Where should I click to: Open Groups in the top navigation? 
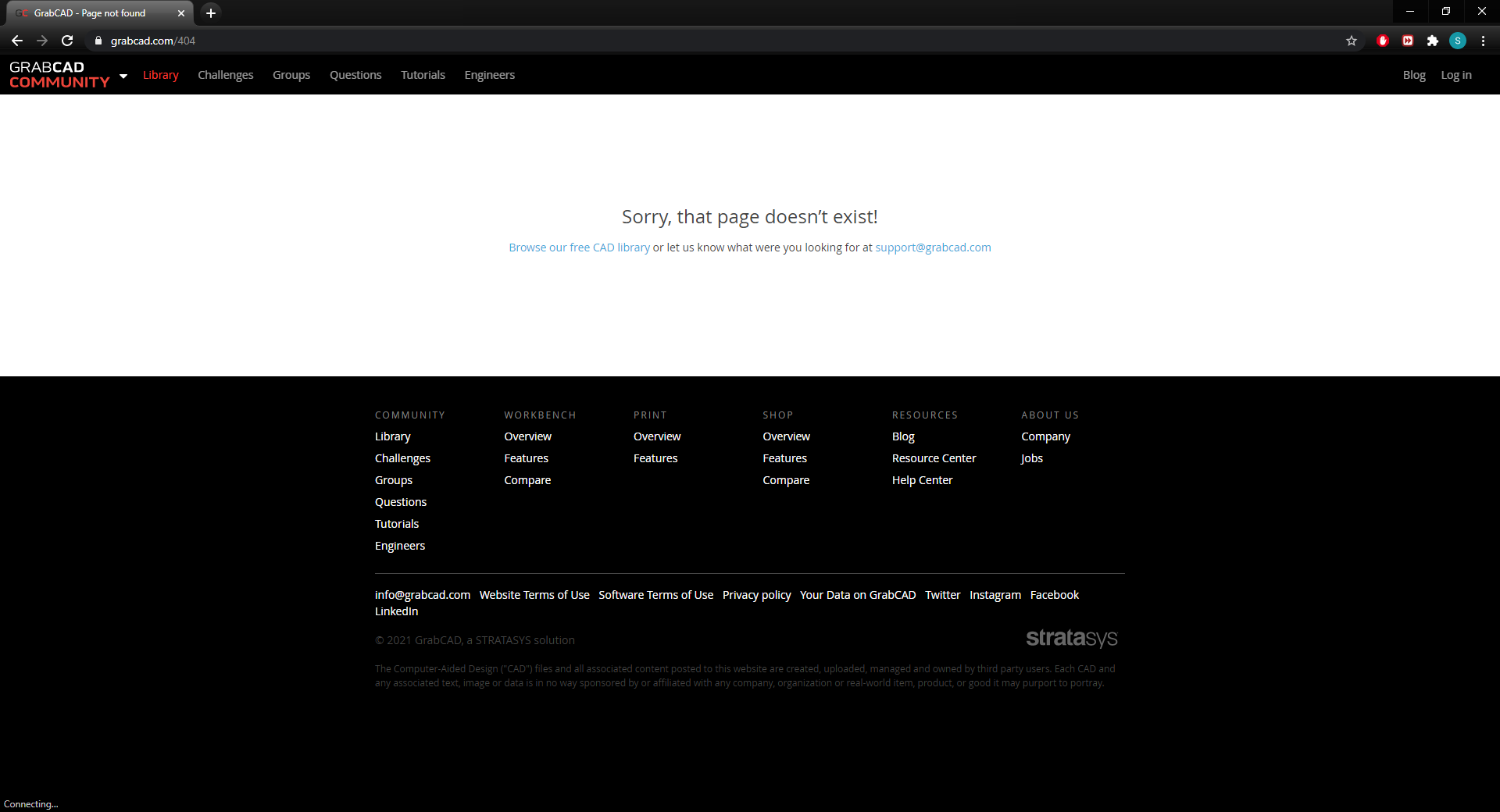click(x=291, y=75)
